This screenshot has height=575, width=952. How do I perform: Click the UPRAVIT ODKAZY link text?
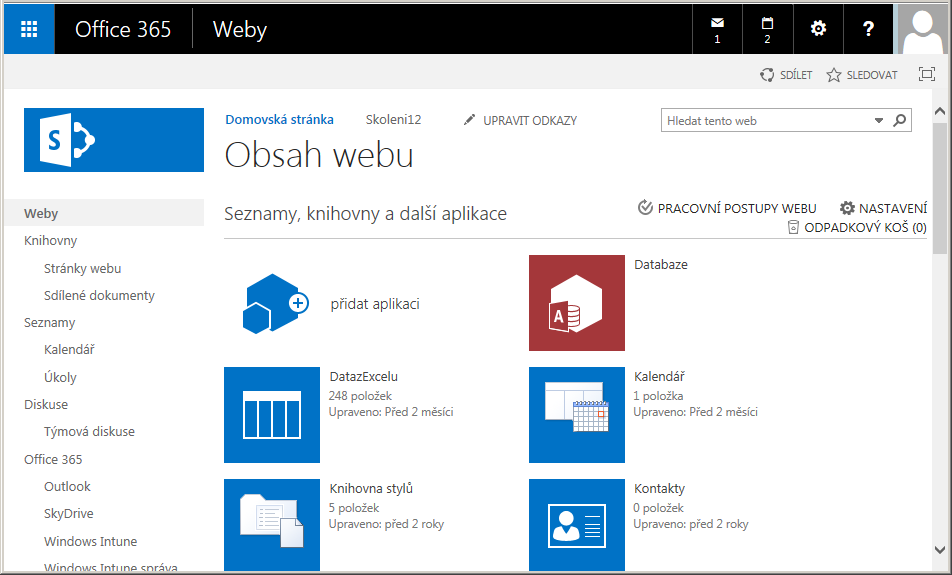point(530,121)
